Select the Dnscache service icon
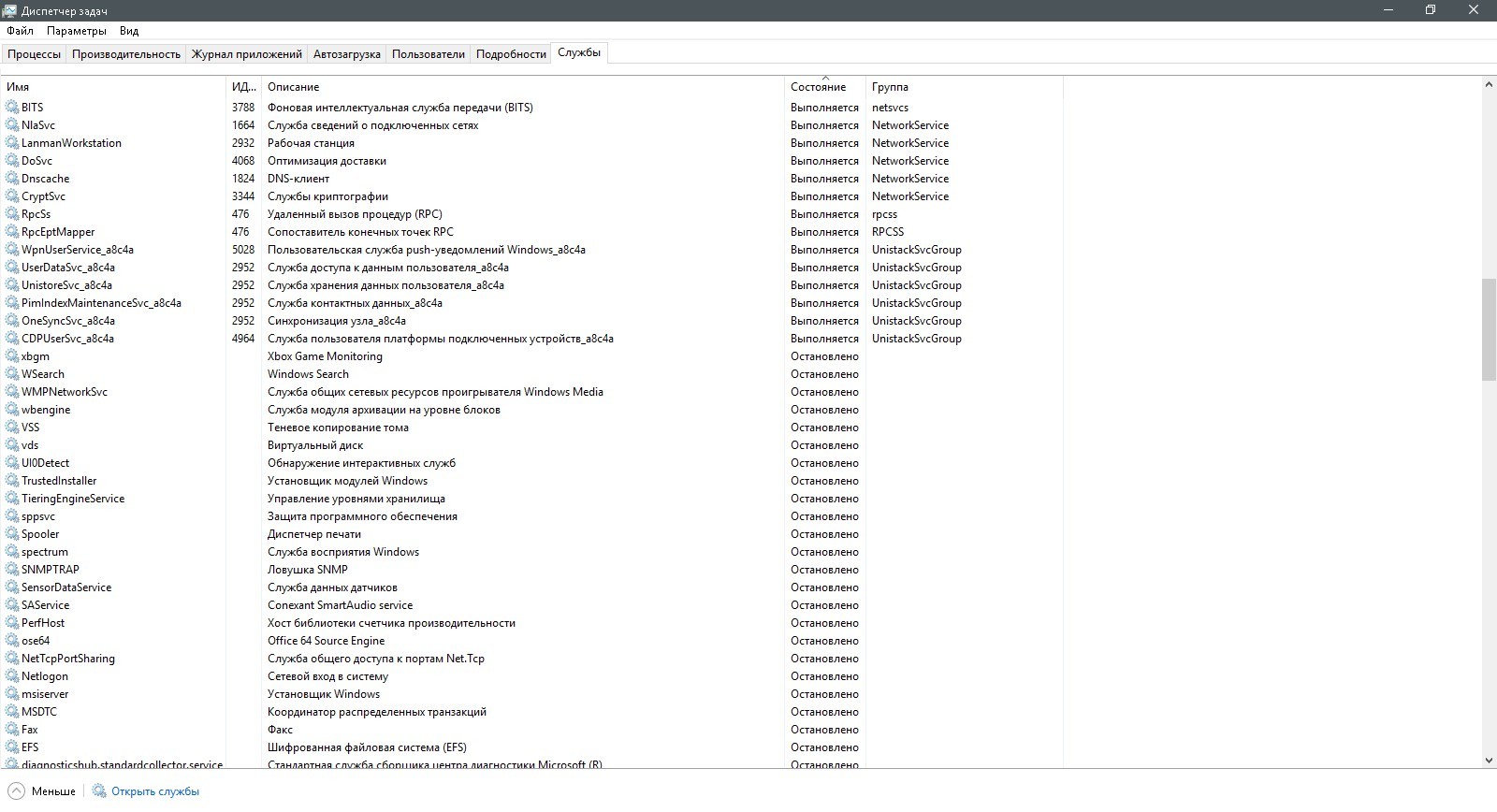Viewport: 1497px width, 812px height. (12, 179)
